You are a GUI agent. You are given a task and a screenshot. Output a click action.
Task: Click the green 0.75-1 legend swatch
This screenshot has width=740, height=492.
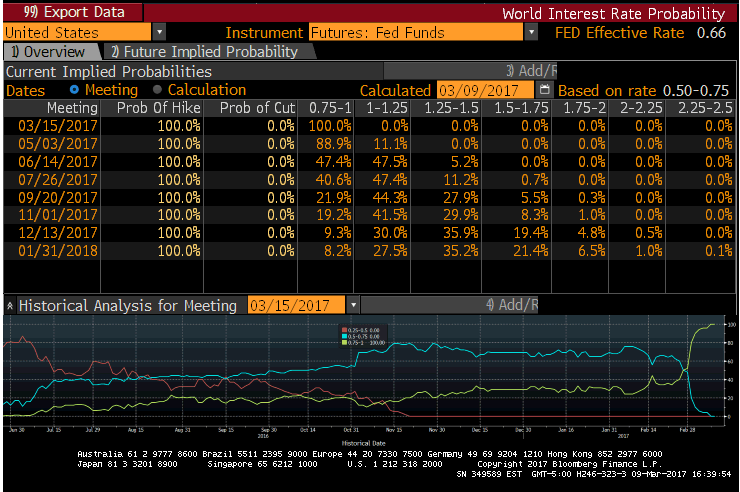[344, 342]
